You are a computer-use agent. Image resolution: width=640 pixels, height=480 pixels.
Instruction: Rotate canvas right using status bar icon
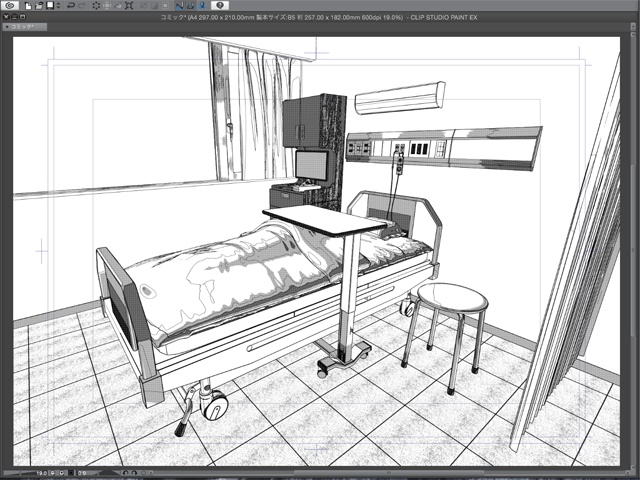[x=134, y=473]
